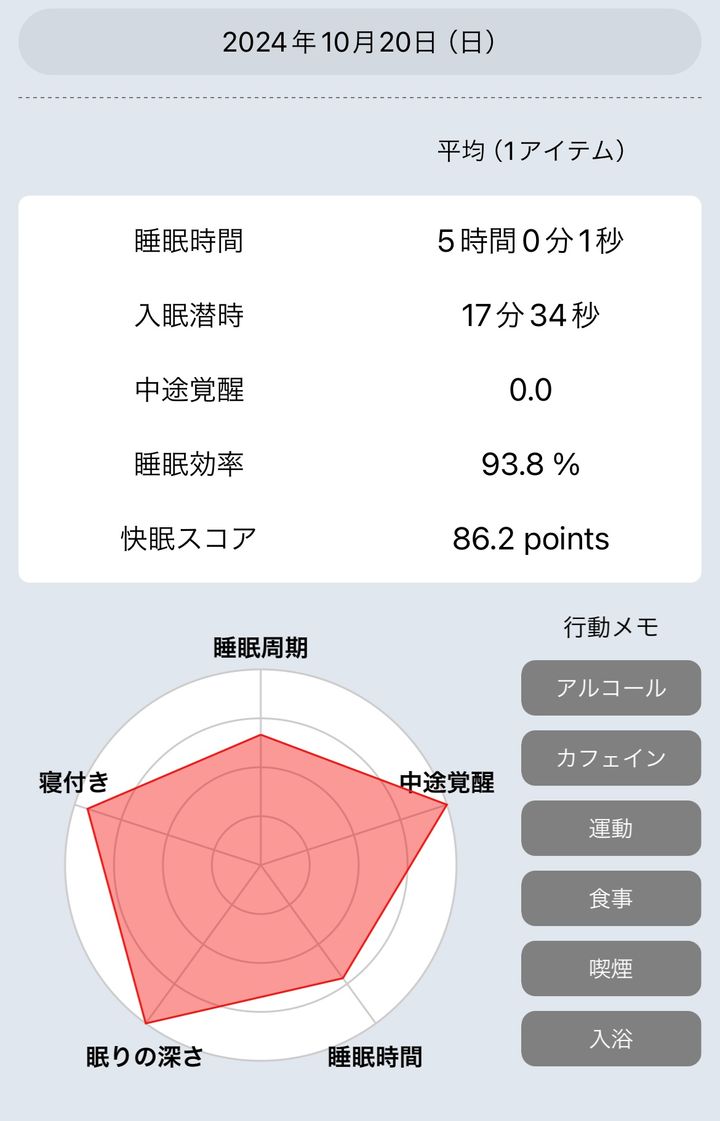
Task: Tap the 平均 (1アイテム) heading
Action: tap(531, 151)
